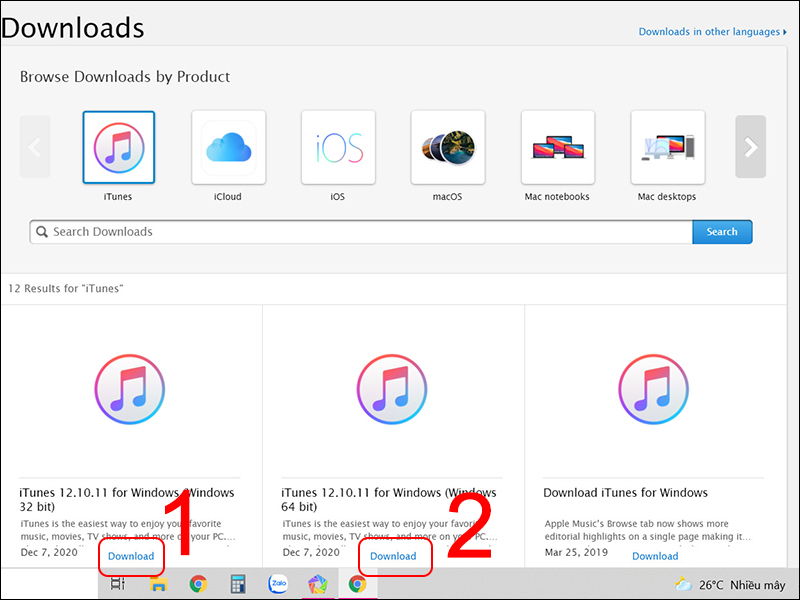Viewport: 800px width, 600px height.
Task: Go back with left carousel arrow
Action: pyautogui.click(x=35, y=147)
